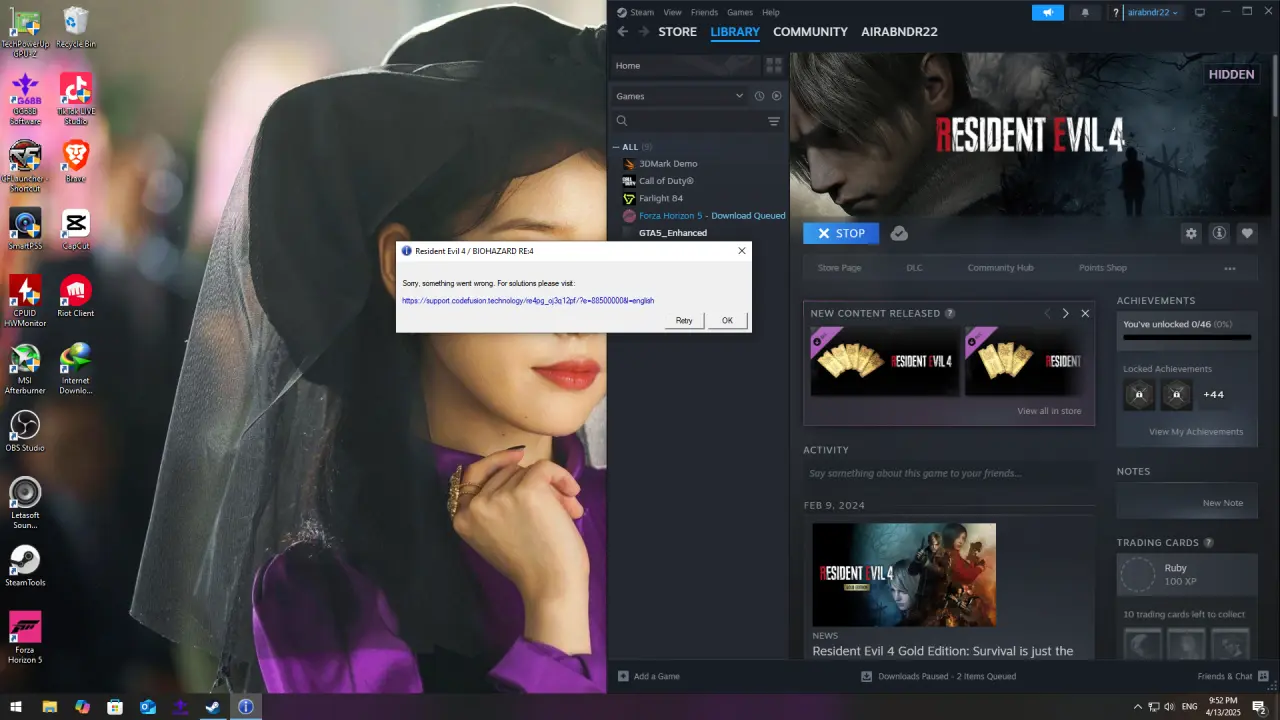Open volume control in system tray
Viewport: 1280px width, 720px height.
tap(1169, 706)
